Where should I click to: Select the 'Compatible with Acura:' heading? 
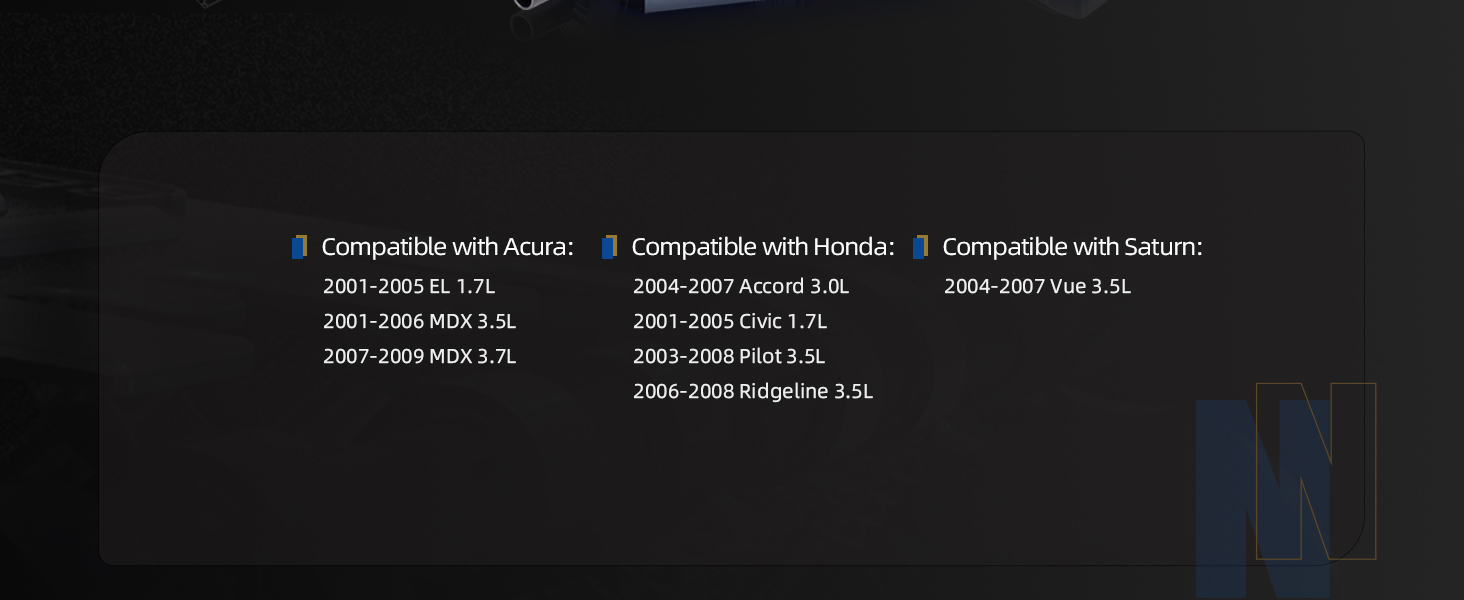[x=448, y=247]
